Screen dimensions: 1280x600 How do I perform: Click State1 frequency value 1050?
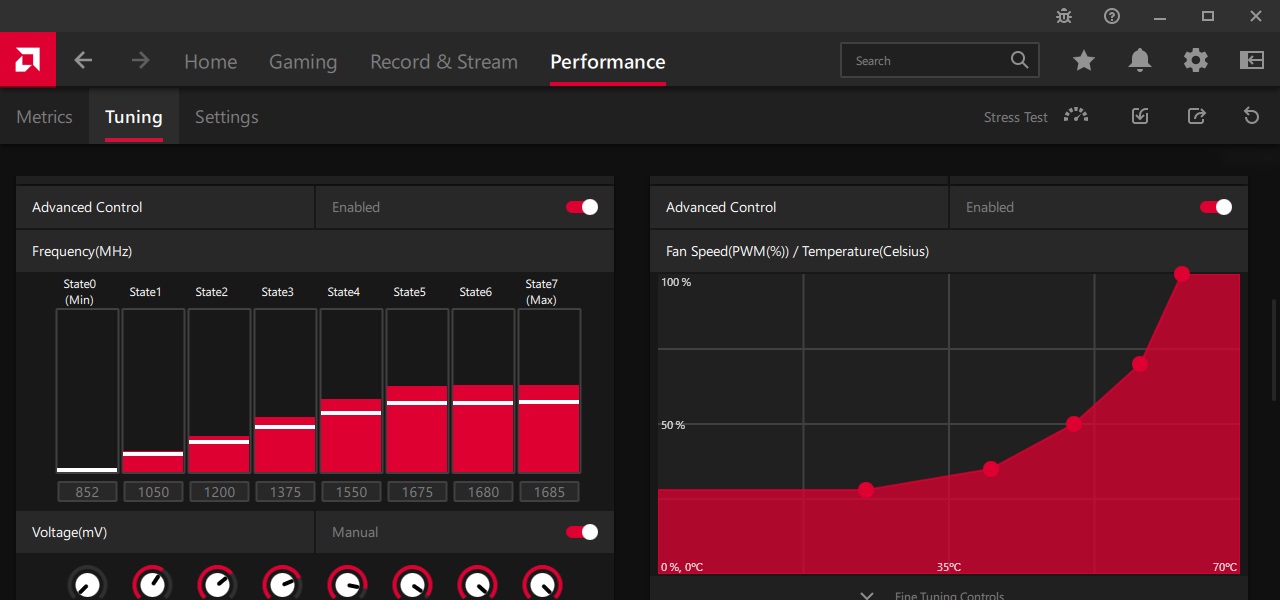pyautogui.click(x=153, y=492)
